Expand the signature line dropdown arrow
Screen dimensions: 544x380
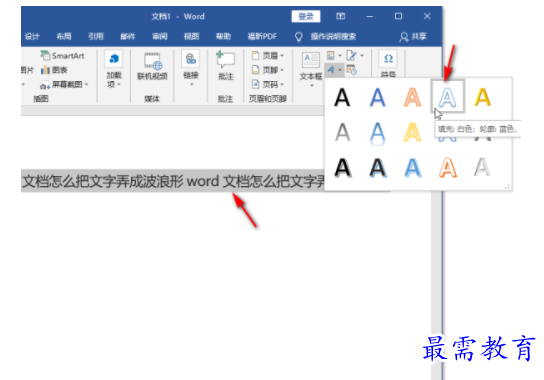[362, 56]
